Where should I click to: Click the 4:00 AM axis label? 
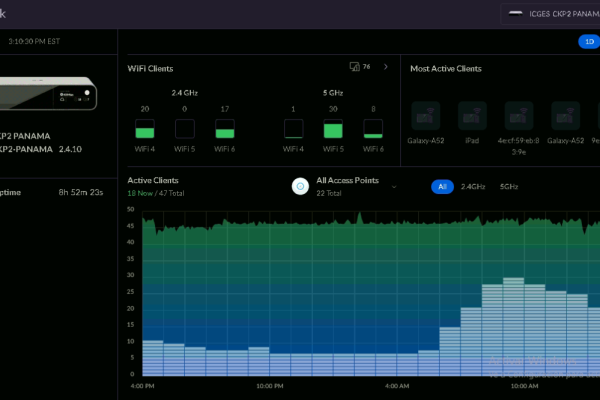[x=397, y=386]
